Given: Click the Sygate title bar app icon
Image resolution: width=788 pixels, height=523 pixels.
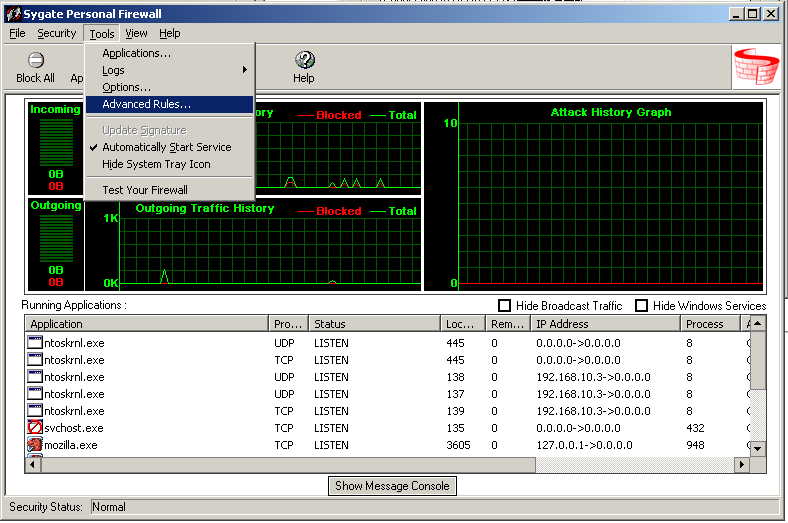Looking at the screenshot, I should (14, 14).
